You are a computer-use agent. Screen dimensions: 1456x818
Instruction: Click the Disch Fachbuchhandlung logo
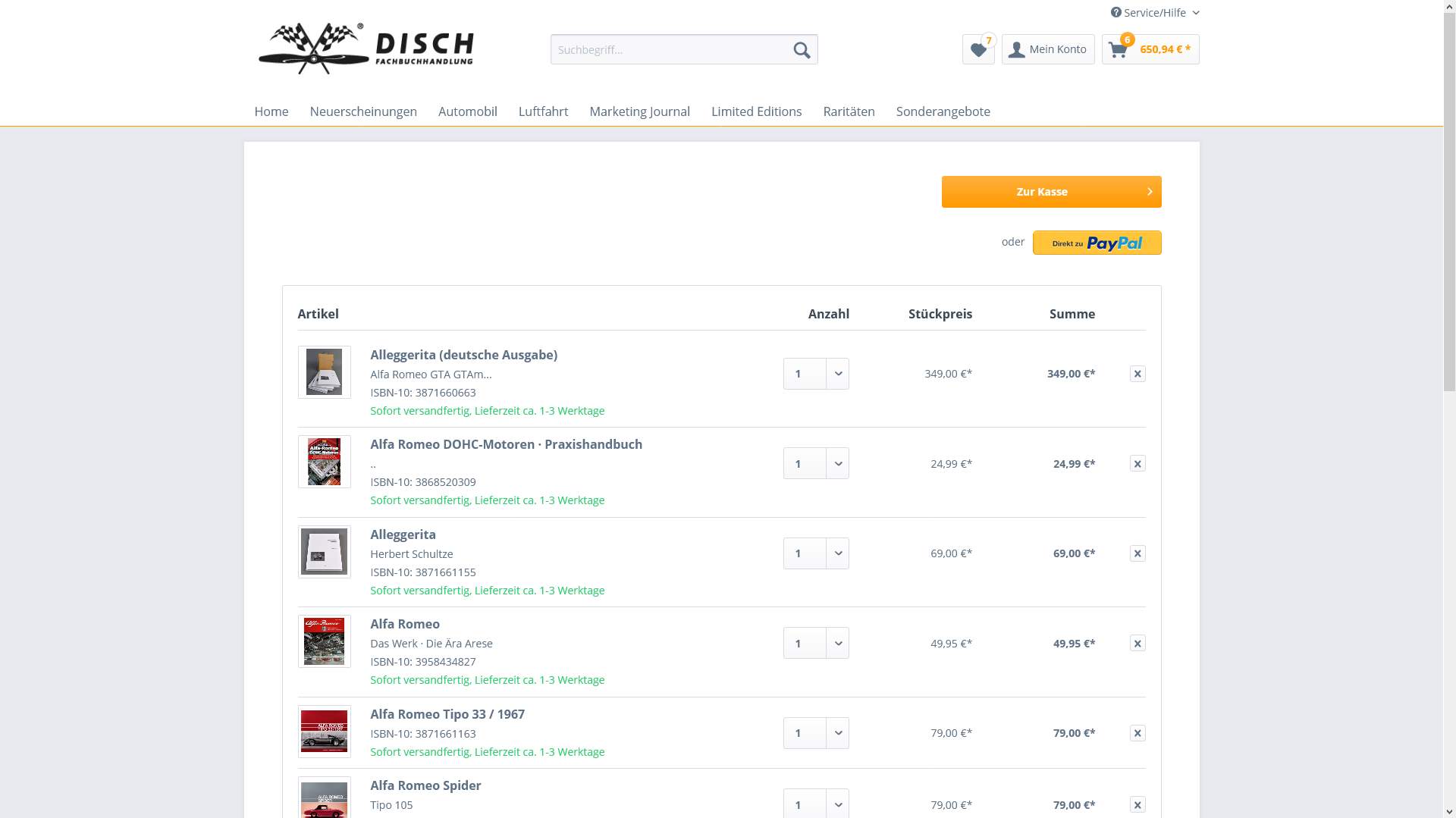pyautogui.click(x=366, y=49)
